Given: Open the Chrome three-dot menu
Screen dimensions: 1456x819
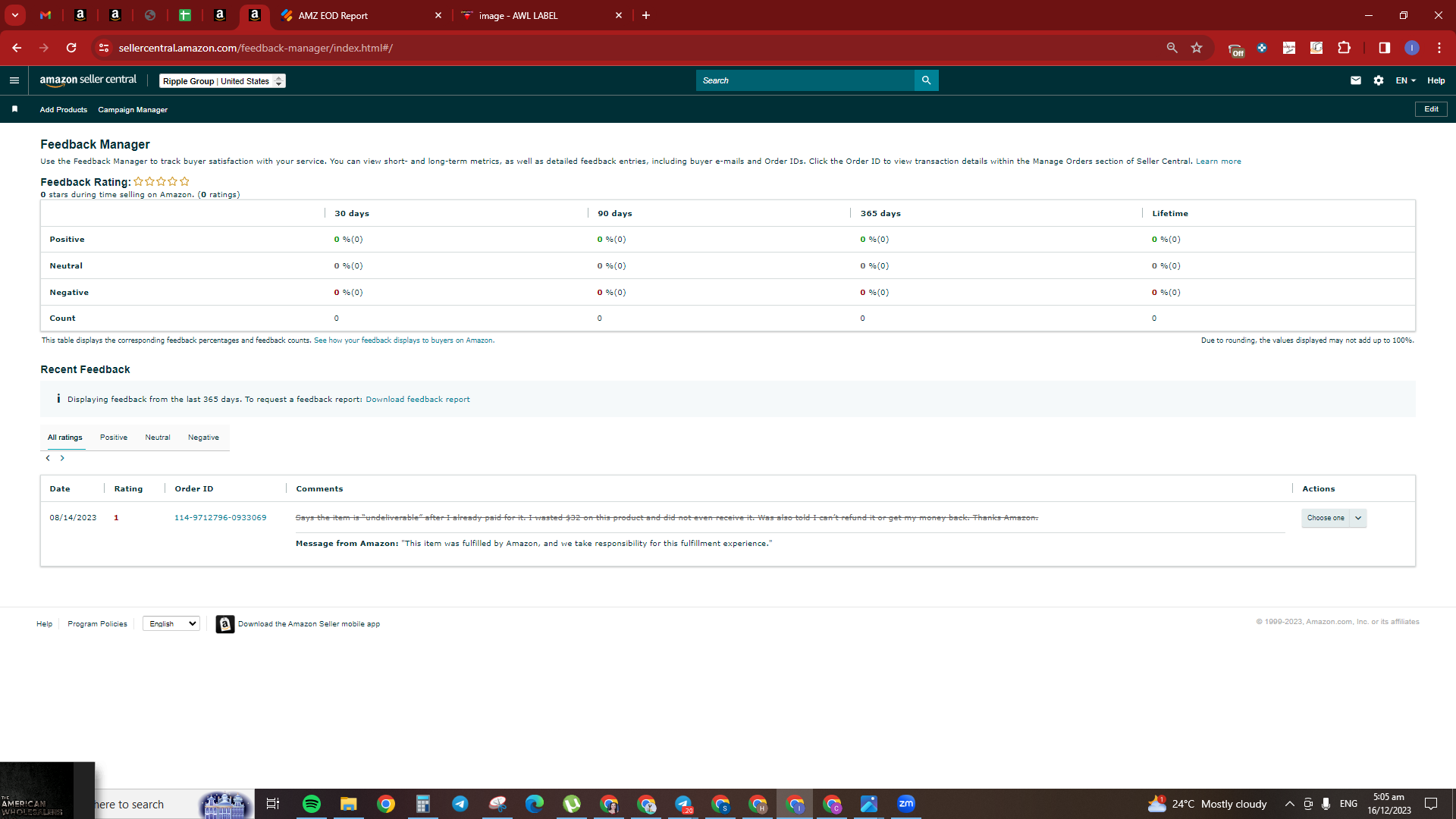Looking at the screenshot, I should point(1439,48).
